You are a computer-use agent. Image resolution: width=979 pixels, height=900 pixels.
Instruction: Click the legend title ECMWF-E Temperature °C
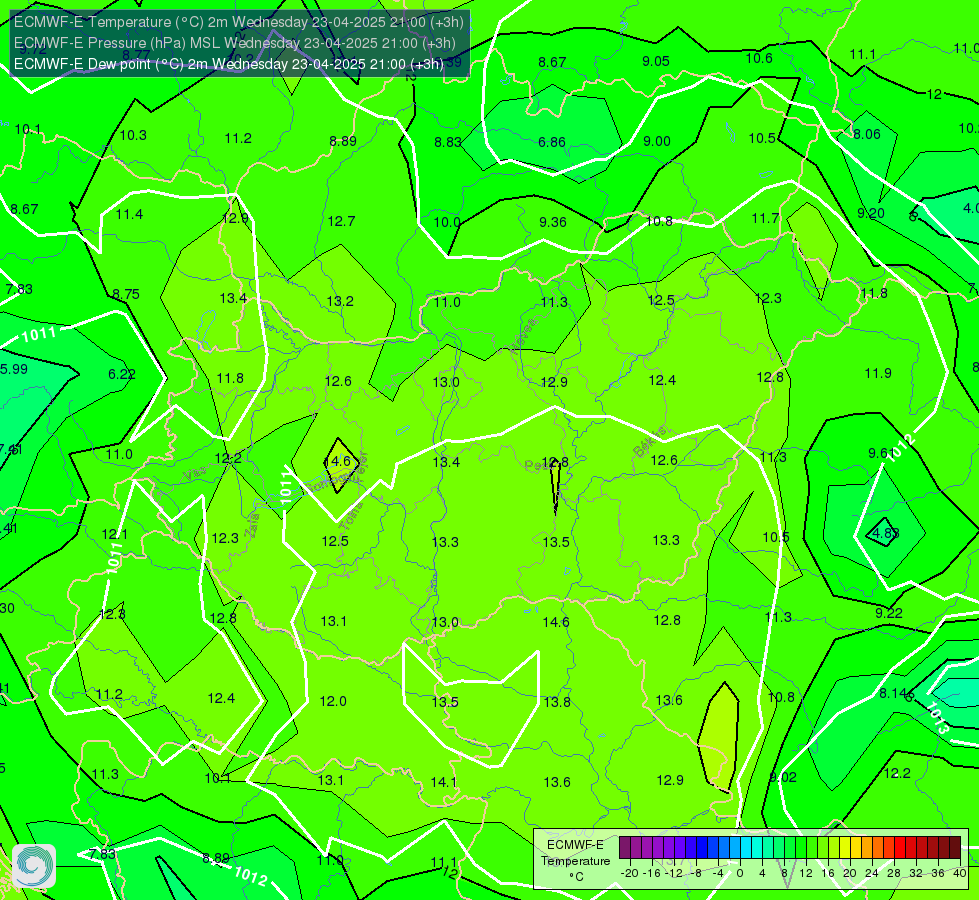575,861
